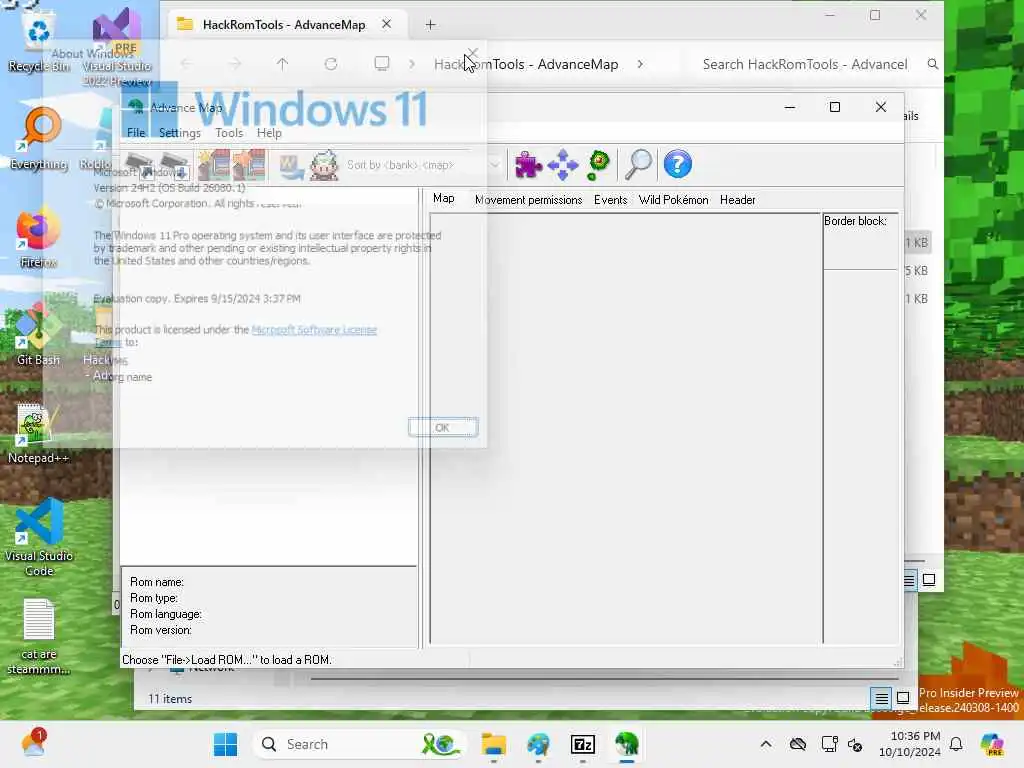1024x768 pixels.
Task: Click the File Explorer Refresh button
Action: [x=331, y=64]
